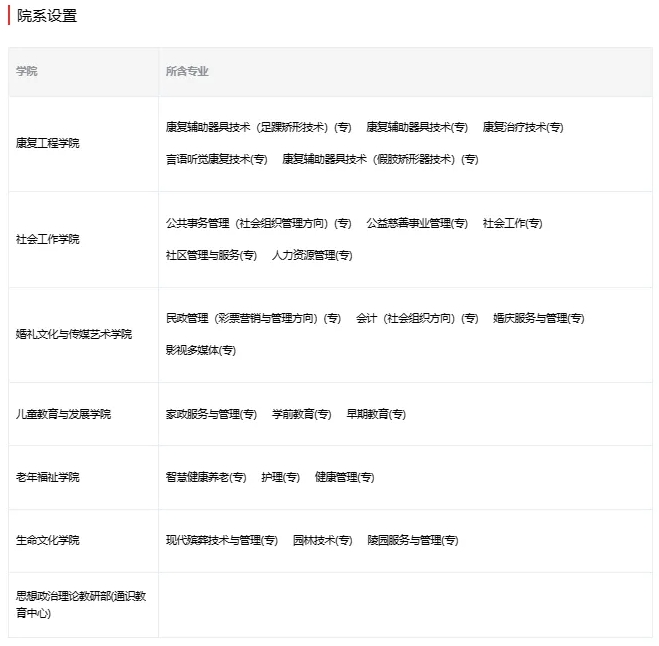Select 学前教育(专) major

pos(301,414)
